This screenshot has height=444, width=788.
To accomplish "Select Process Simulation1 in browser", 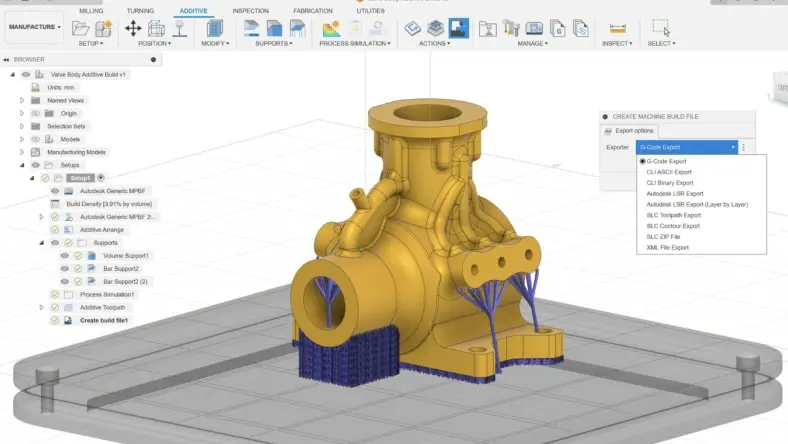I will [x=107, y=295].
